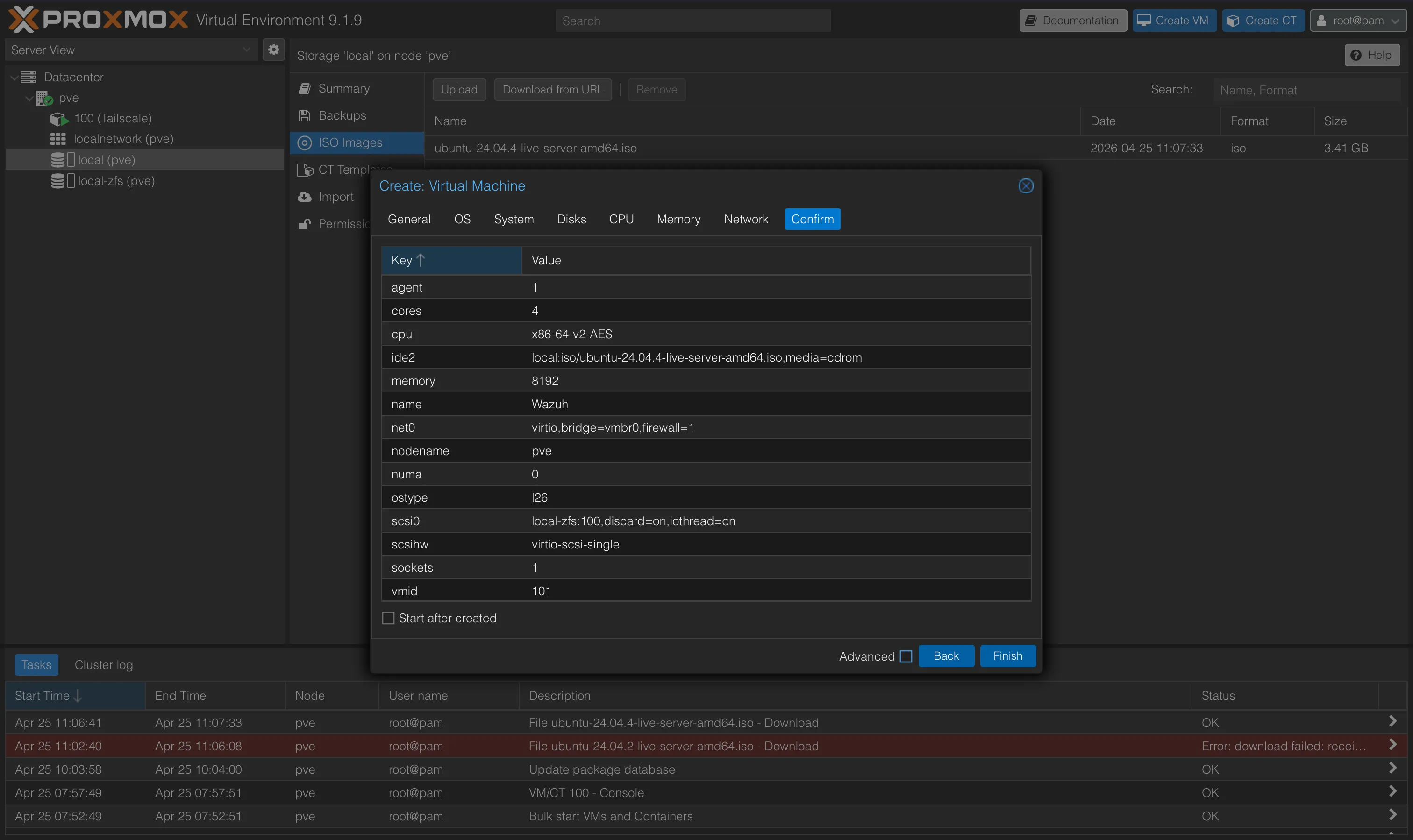Switch to the Disks tab

click(571, 219)
